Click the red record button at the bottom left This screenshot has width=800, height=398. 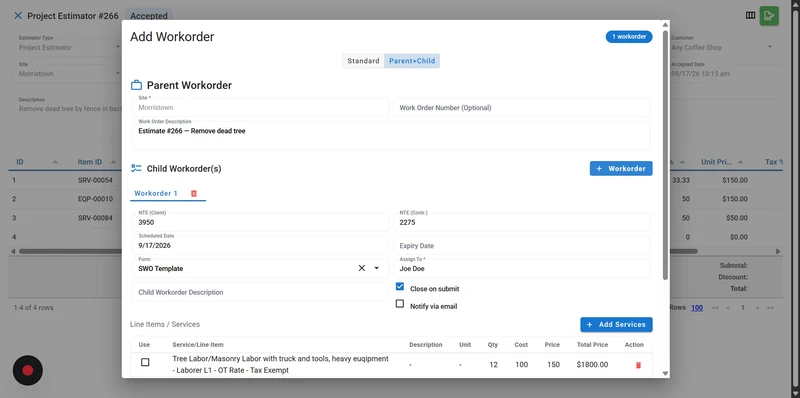click(28, 370)
